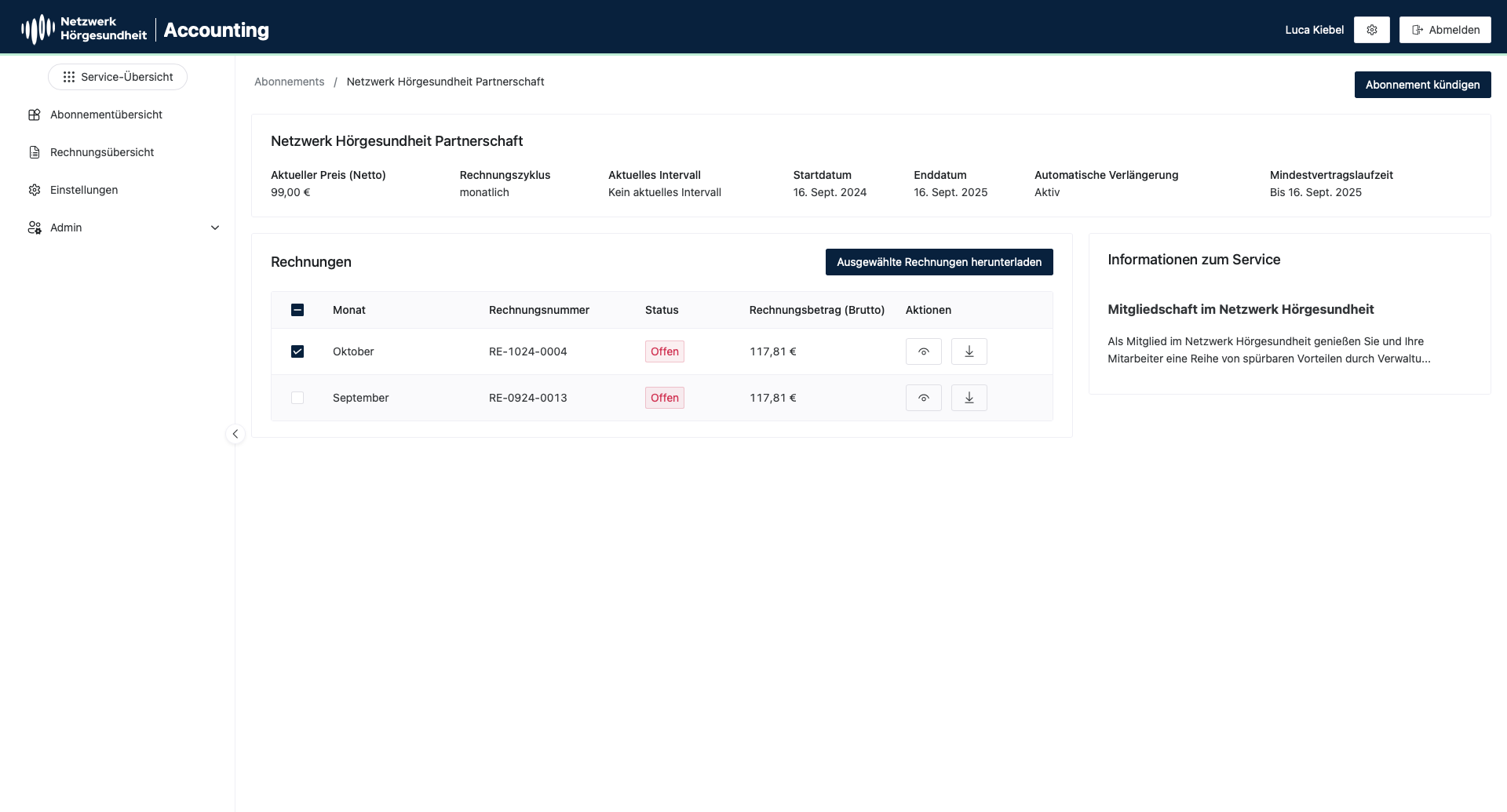The width and height of the screenshot is (1507, 812).
Task: Click the settings gear icon in header
Action: (x=1371, y=30)
